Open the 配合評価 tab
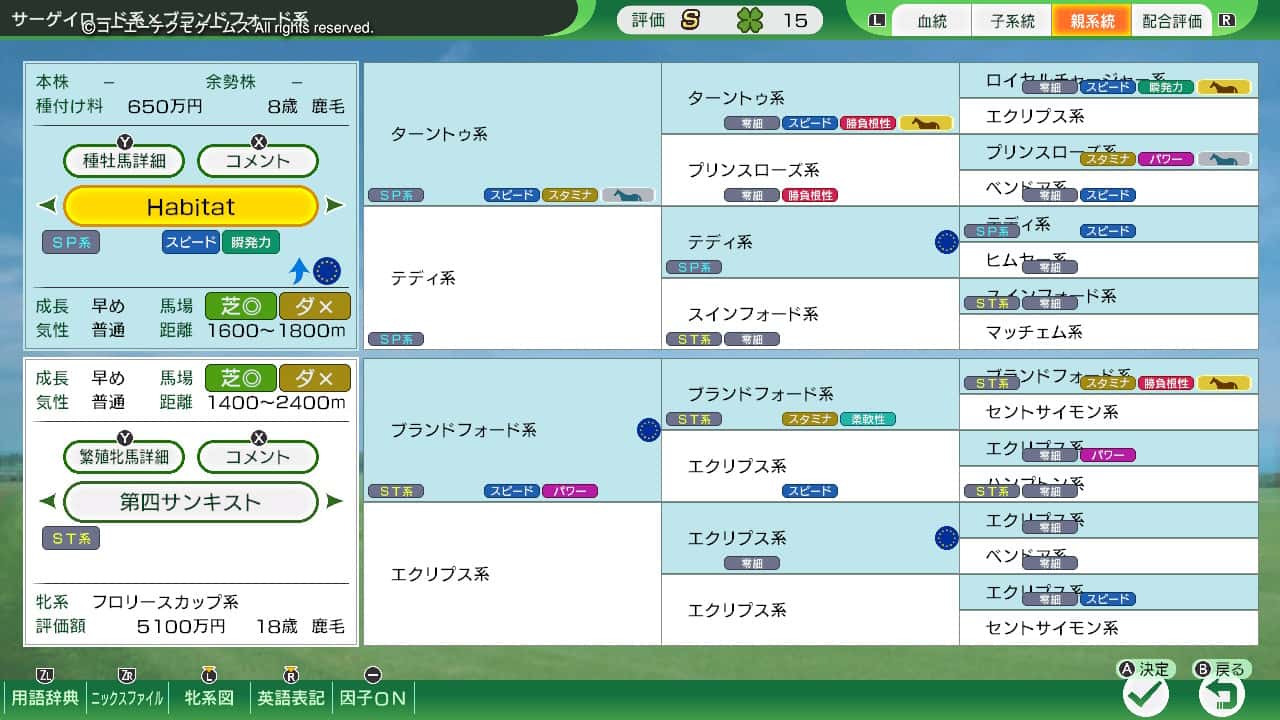This screenshot has width=1280, height=720. (x=1172, y=21)
